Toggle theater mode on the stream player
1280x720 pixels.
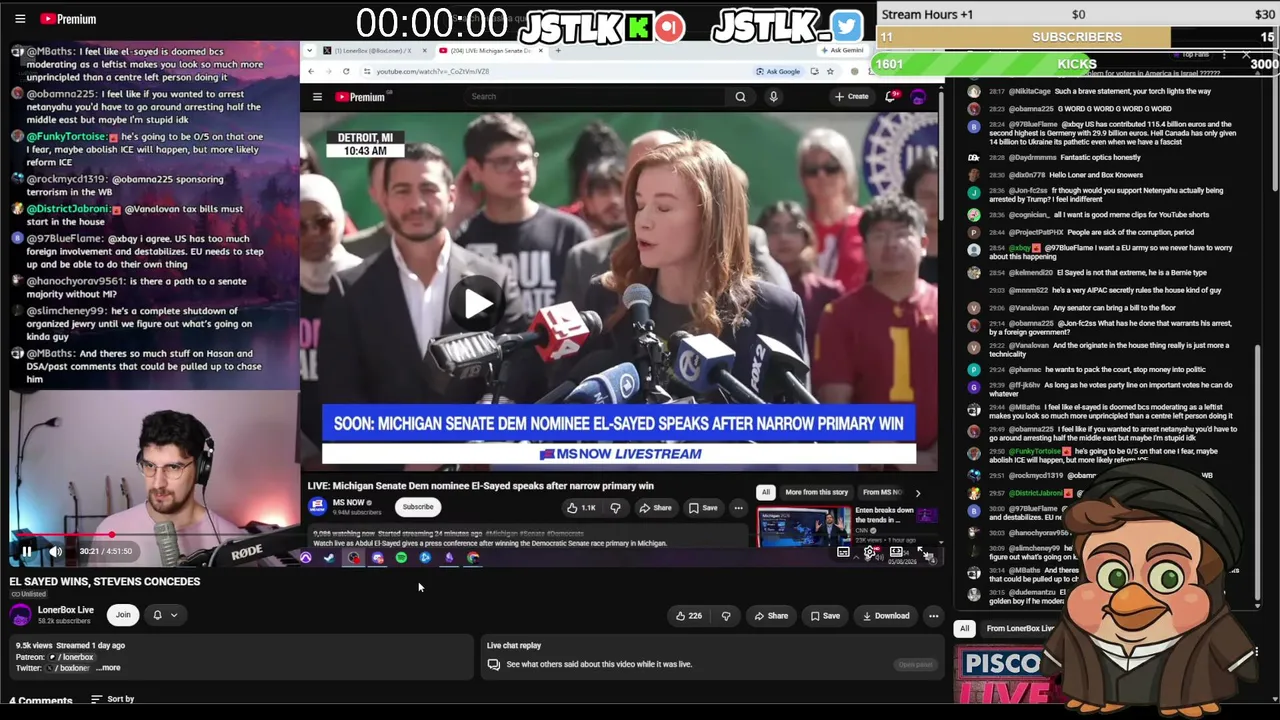[897, 552]
